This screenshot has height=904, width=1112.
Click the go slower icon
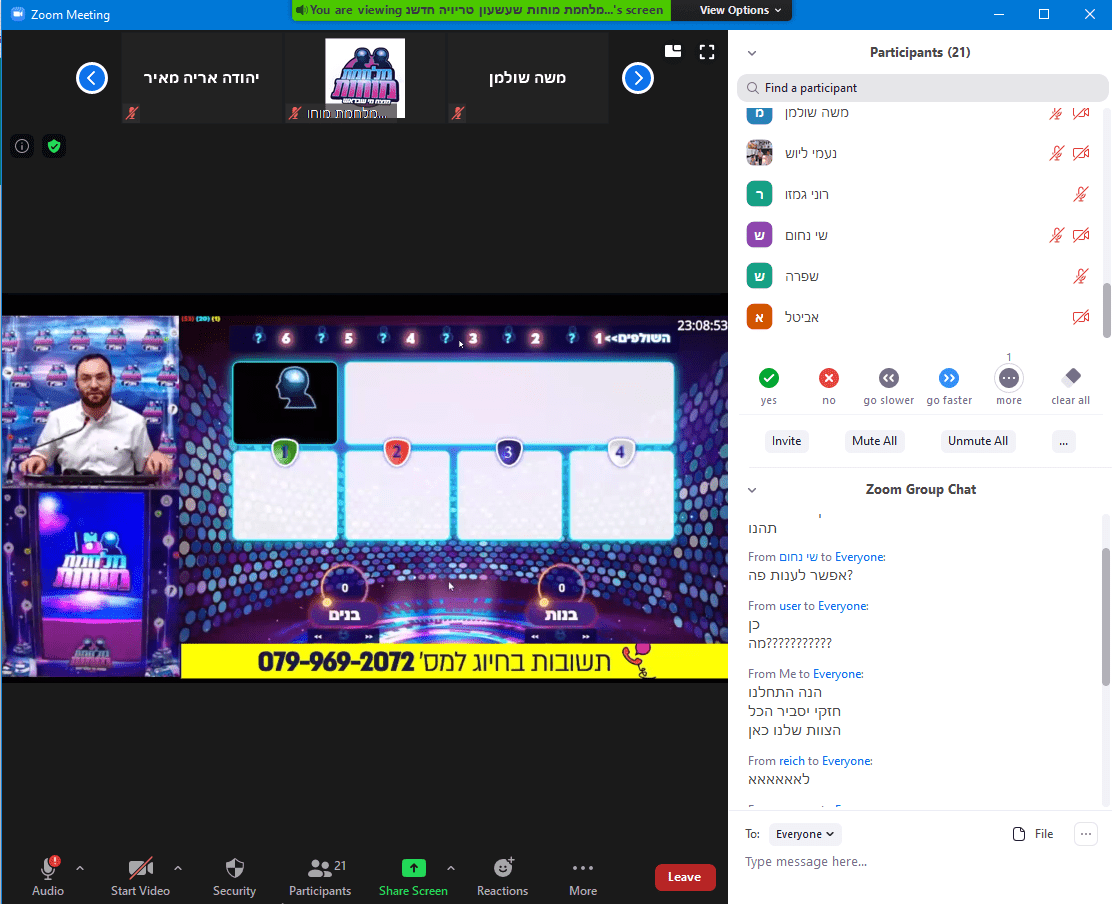889,378
